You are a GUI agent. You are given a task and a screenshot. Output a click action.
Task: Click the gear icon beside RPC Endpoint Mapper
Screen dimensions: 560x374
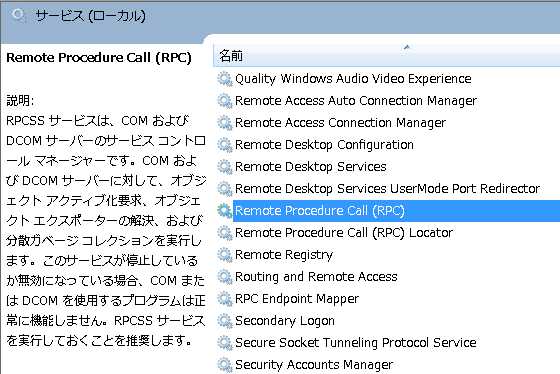coord(225,299)
